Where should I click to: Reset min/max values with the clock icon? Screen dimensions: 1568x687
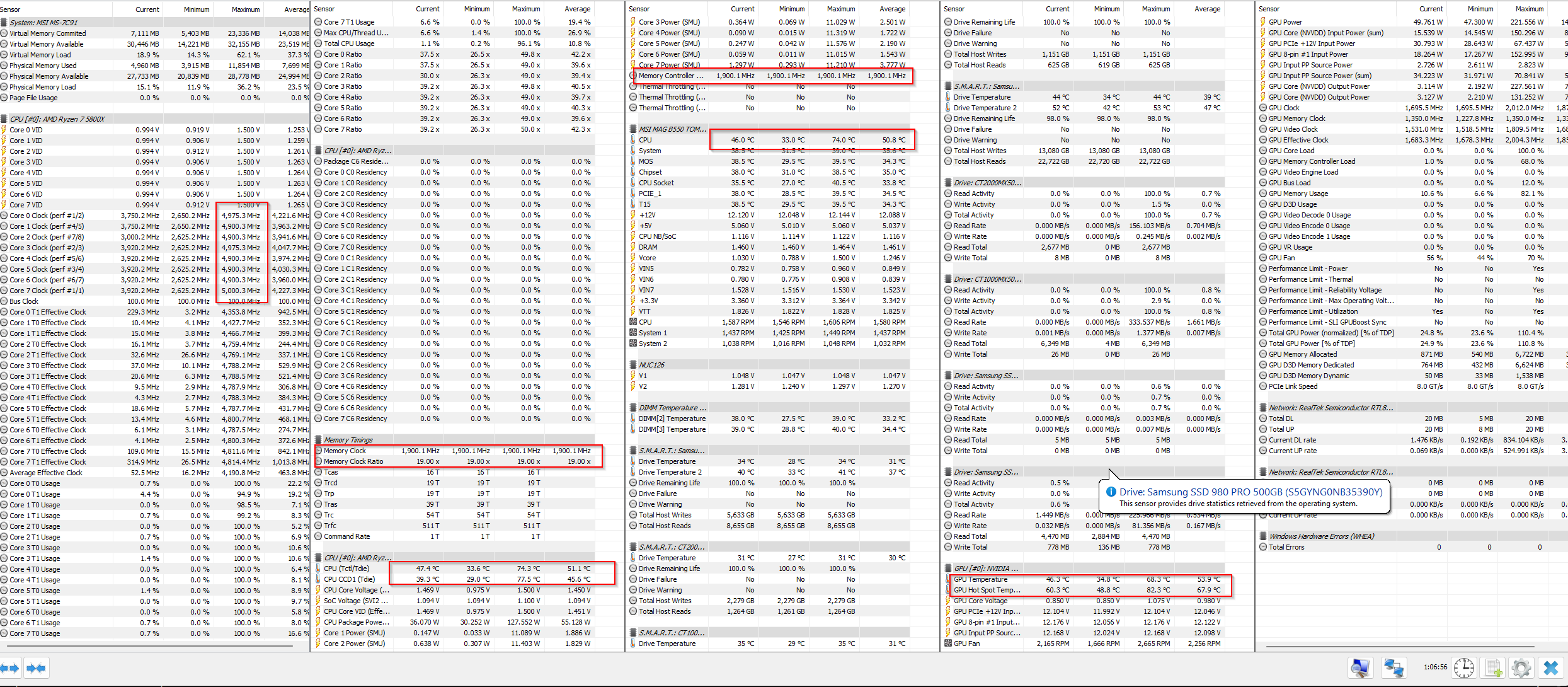[x=1463, y=668]
